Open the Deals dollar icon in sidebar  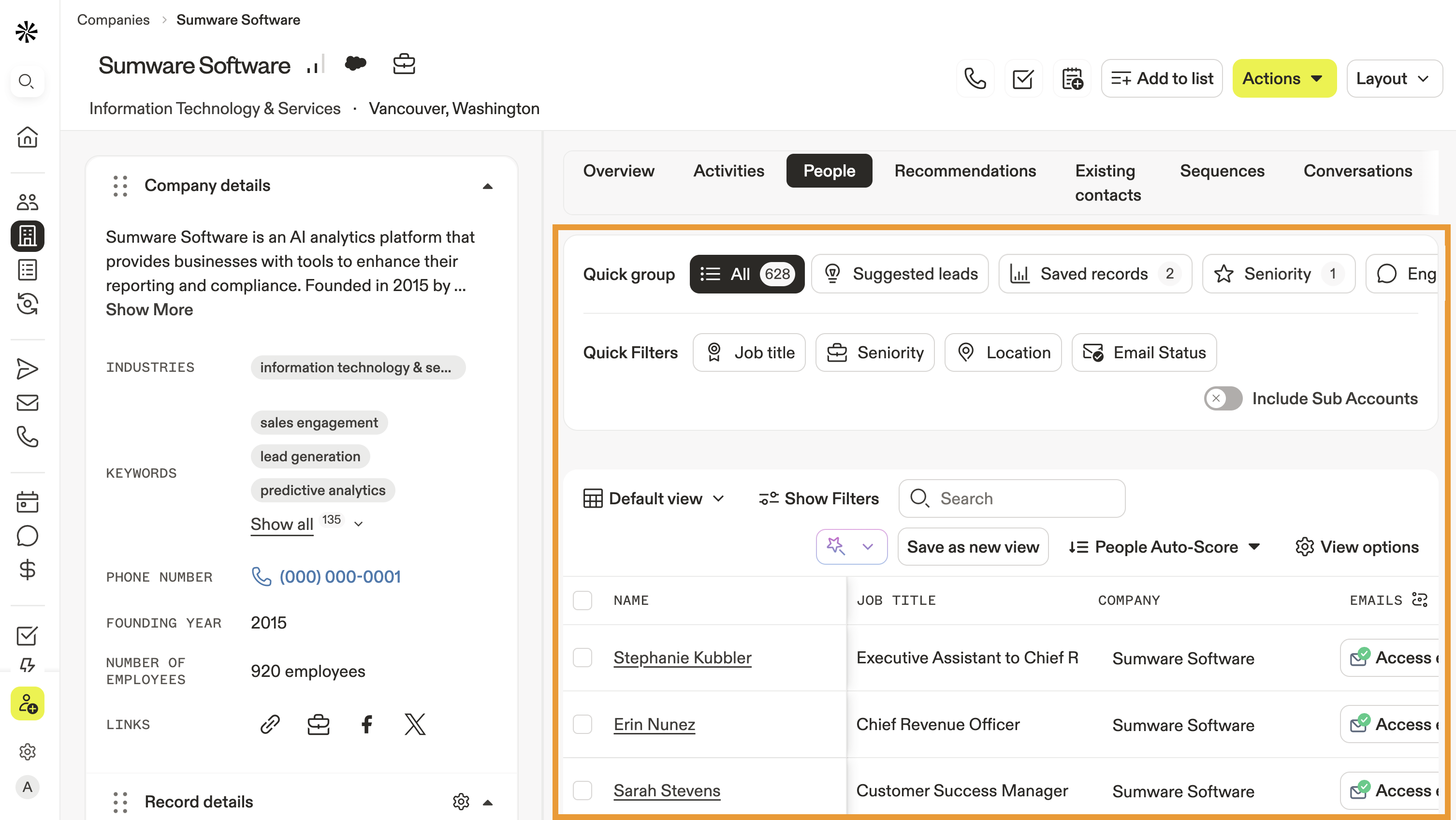(x=27, y=570)
